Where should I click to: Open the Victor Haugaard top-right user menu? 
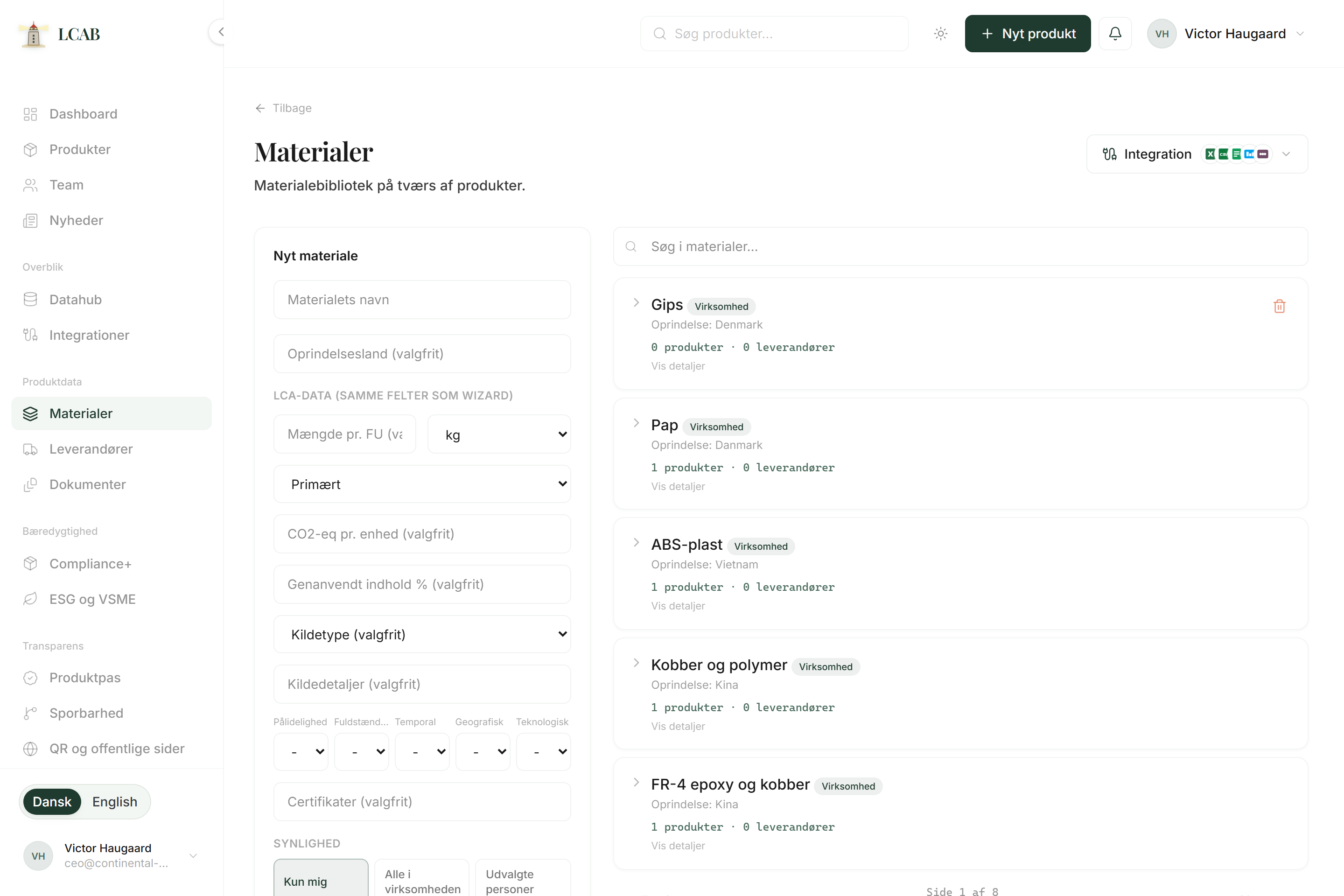pyautogui.click(x=1227, y=34)
